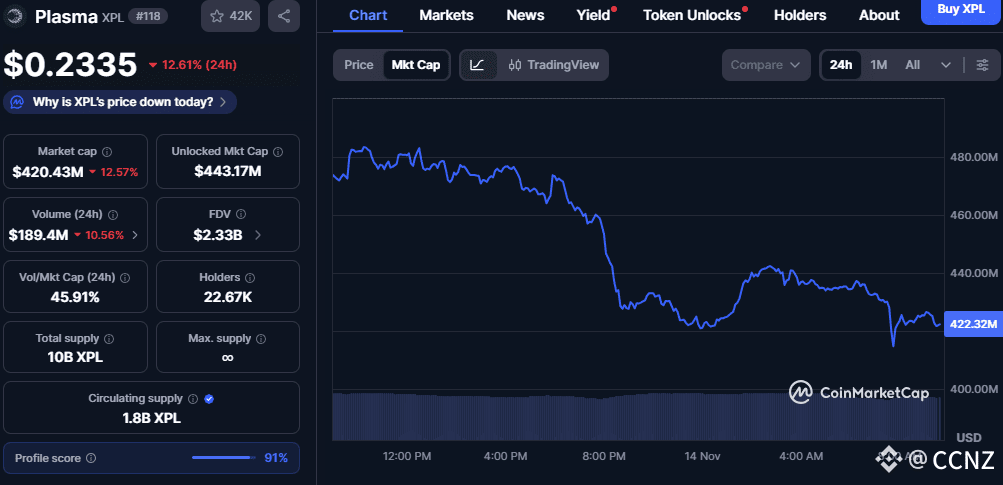Switch to the Token Unlocks tab
Image resolution: width=1003 pixels, height=485 pixels.
(x=692, y=15)
